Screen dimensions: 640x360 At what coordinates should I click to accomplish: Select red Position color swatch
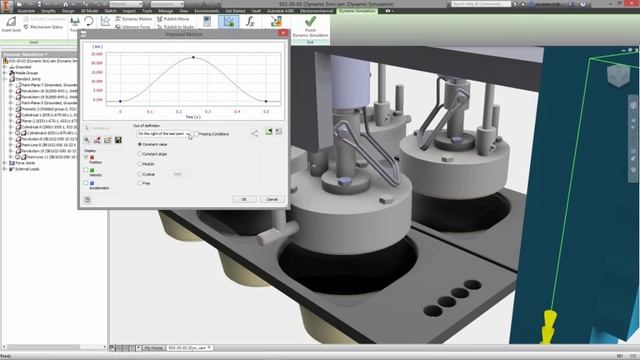pyautogui.click(x=92, y=157)
